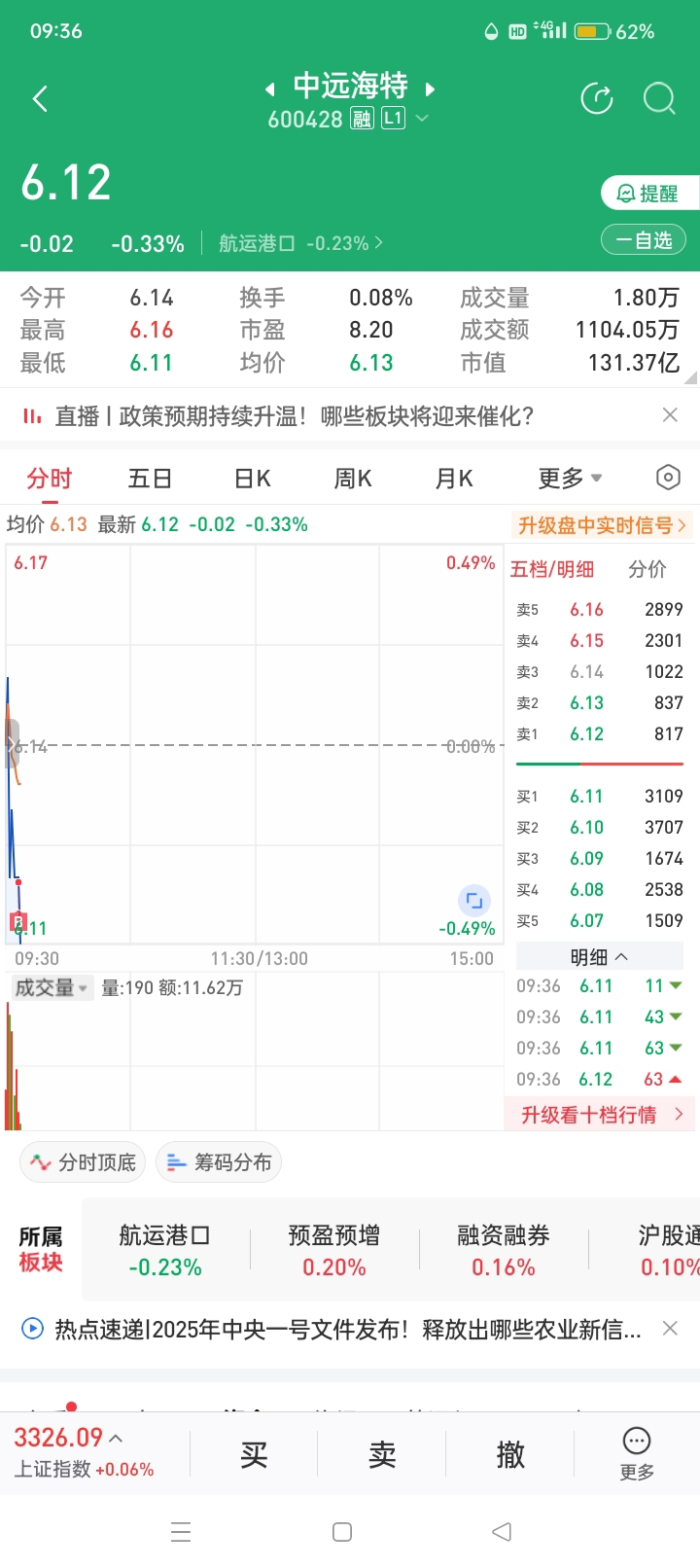This screenshot has width=700, height=1568.
Task: Open 融资融券 sector card
Action: pyautogui.click(x=504, y=1251)
